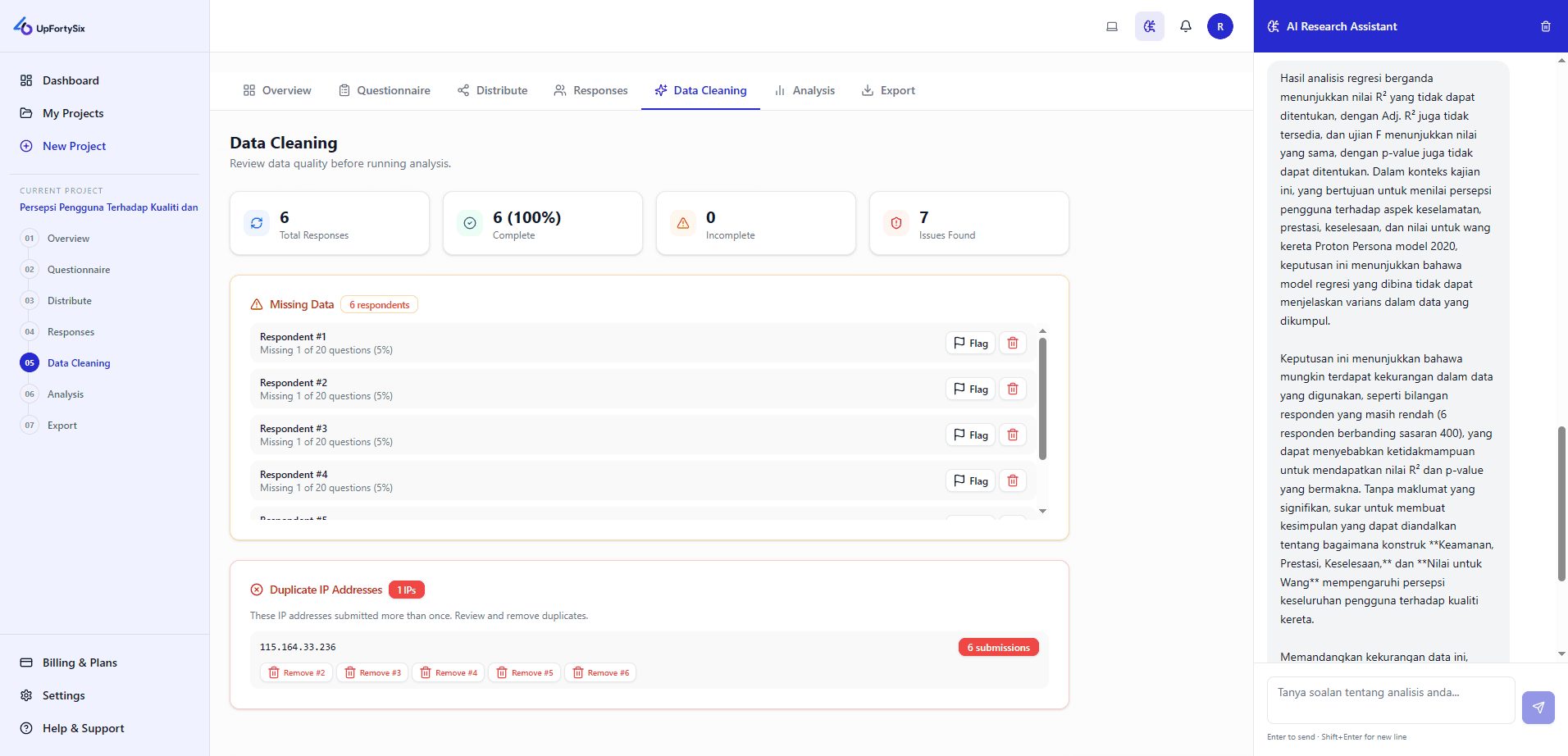The width and height of the screenshot is (1568, 756).
Task: Click the Complete checkmark icon
Action: 470,223
